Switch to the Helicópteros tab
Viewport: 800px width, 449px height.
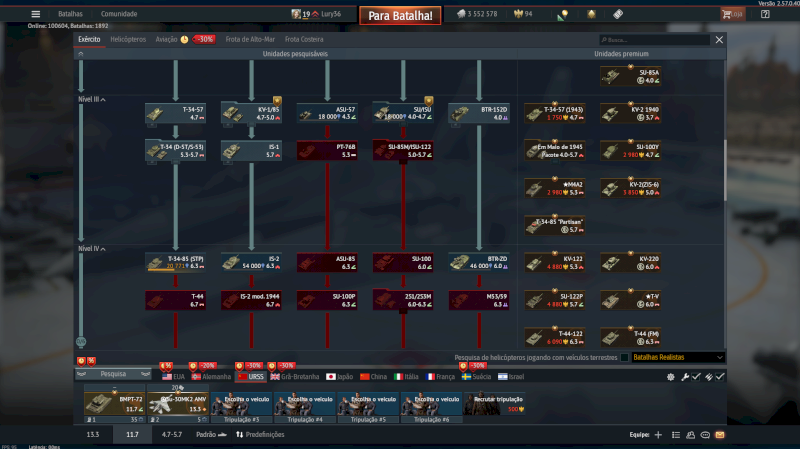tap(128, 39)
